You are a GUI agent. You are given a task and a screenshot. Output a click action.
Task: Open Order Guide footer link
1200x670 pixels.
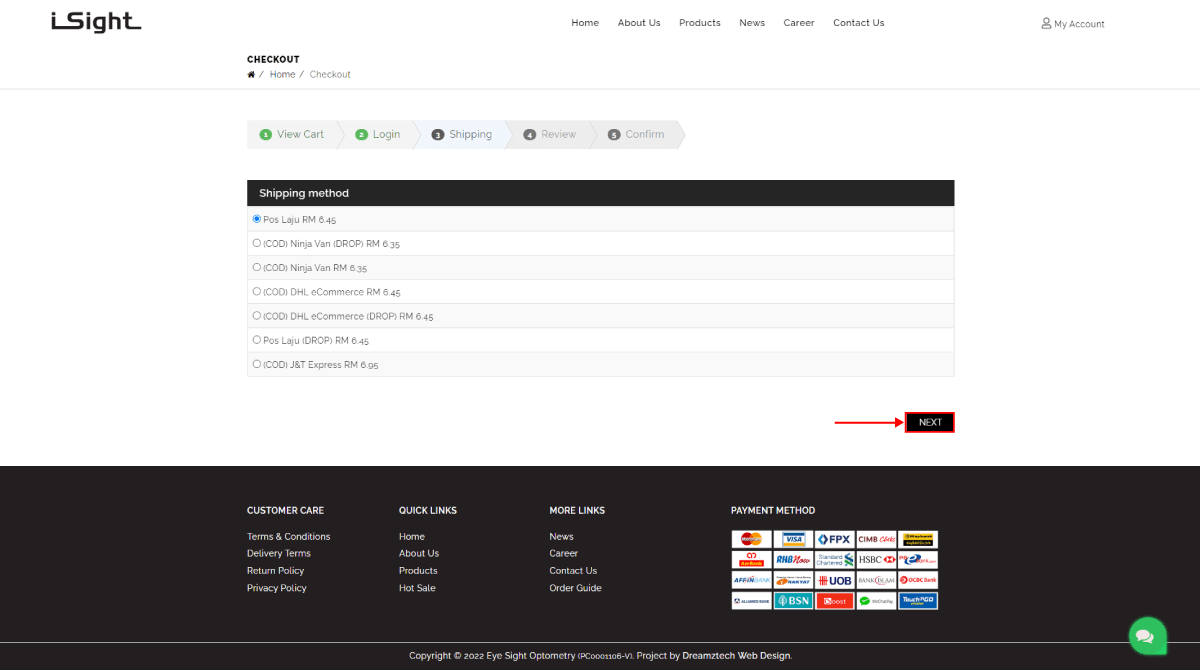pos(575,588)
